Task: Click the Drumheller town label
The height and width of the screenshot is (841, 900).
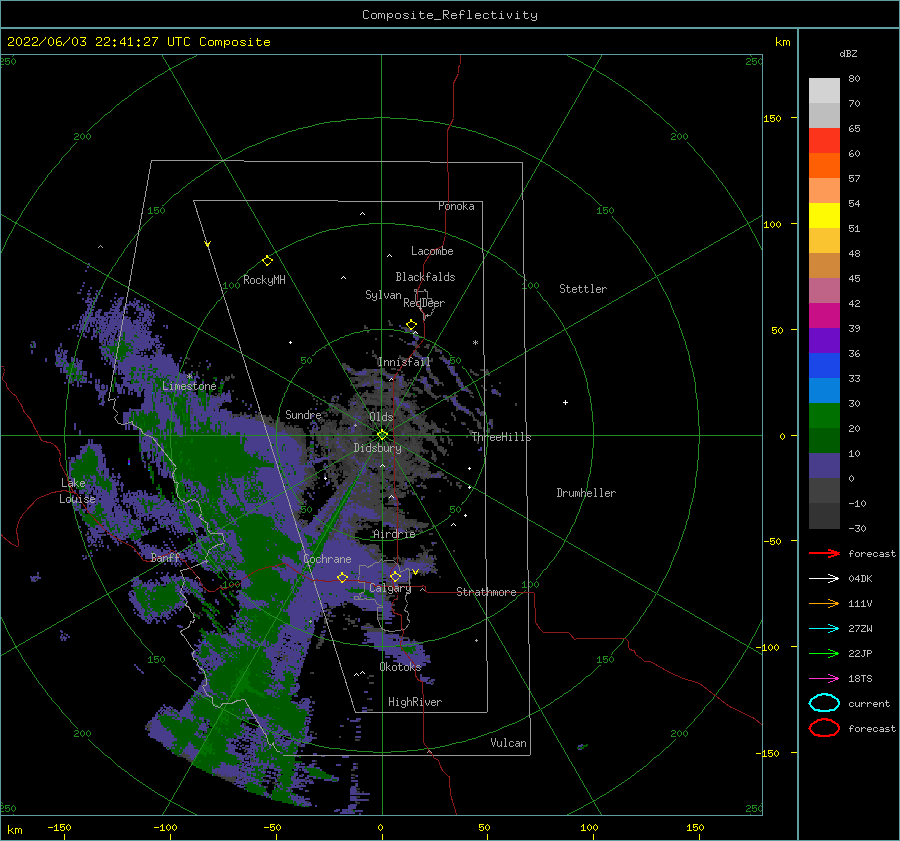Action: tap(586, 493)
